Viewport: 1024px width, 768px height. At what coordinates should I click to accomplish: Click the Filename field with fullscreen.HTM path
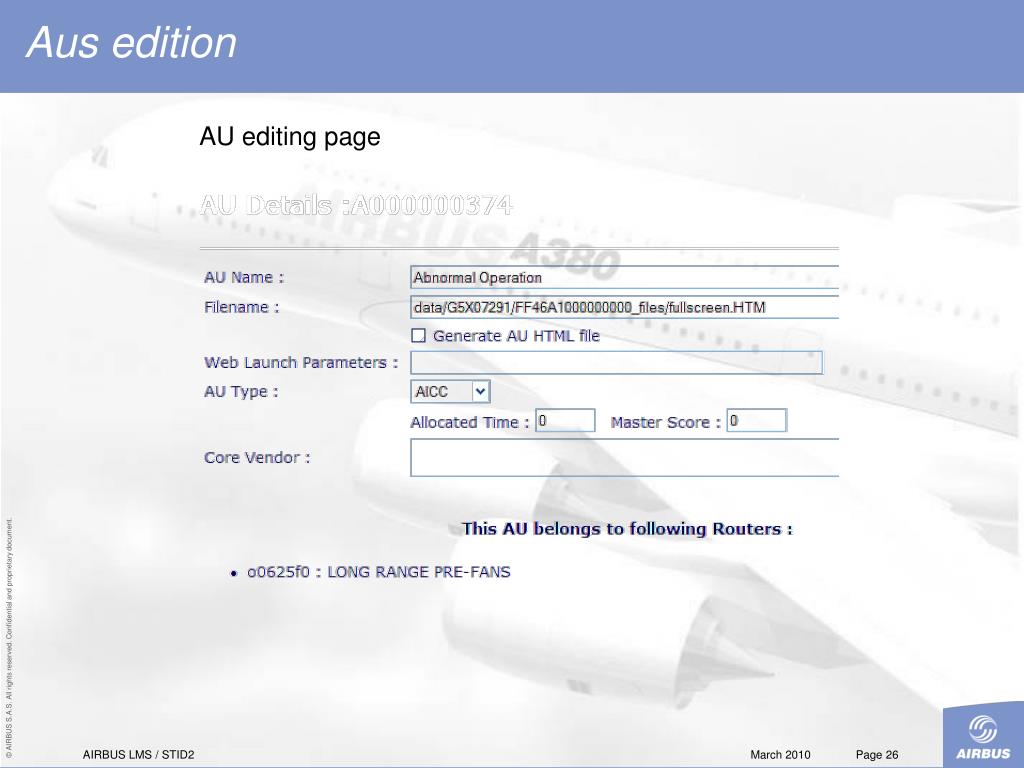tap(624, 307)
